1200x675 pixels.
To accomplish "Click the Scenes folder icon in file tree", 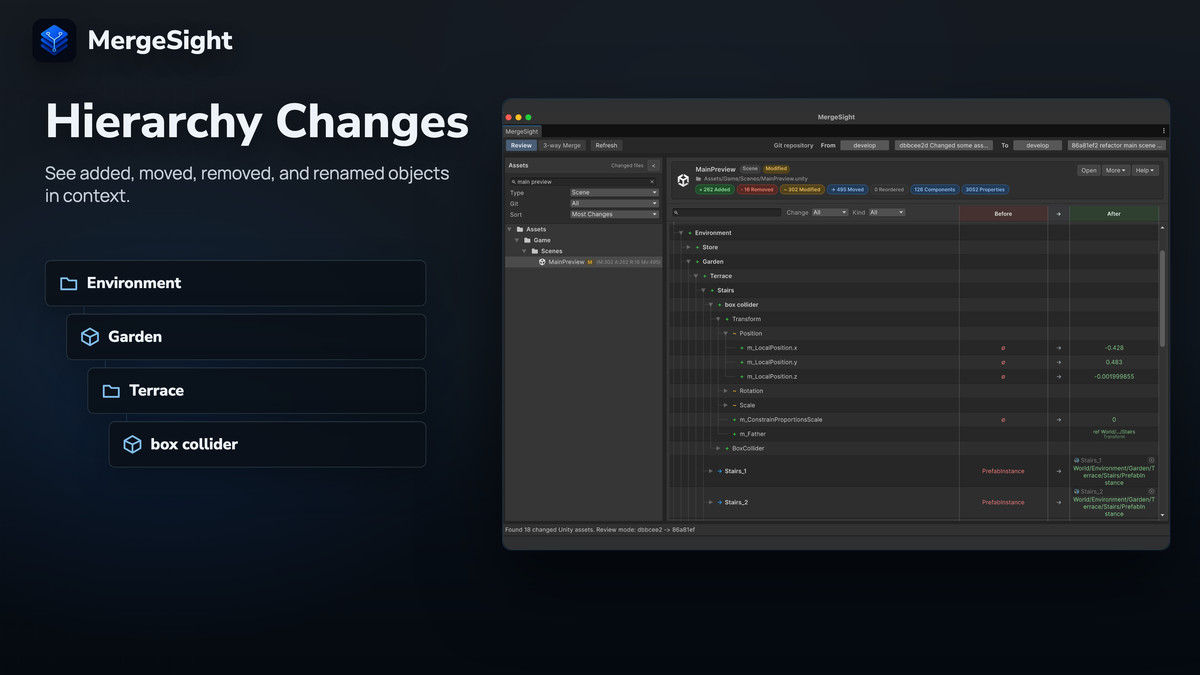I will click(x=535, y=251).
